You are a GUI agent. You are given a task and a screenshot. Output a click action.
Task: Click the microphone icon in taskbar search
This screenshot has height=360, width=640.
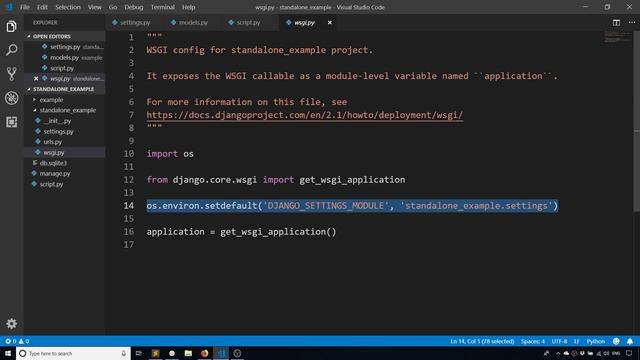[x=124, y=353]
